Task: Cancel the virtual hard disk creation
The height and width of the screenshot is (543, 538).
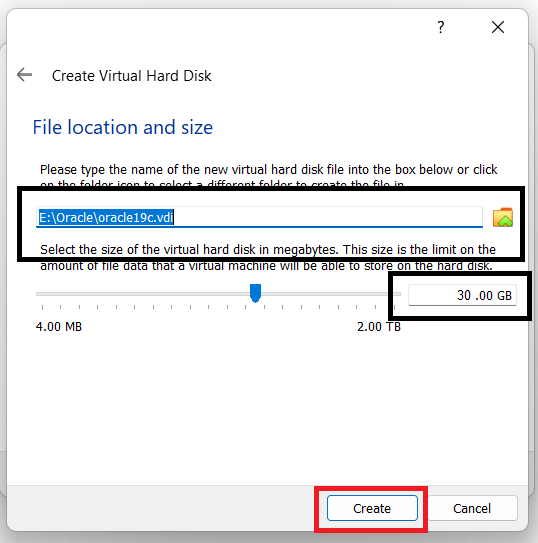Action: coord(472,508)
